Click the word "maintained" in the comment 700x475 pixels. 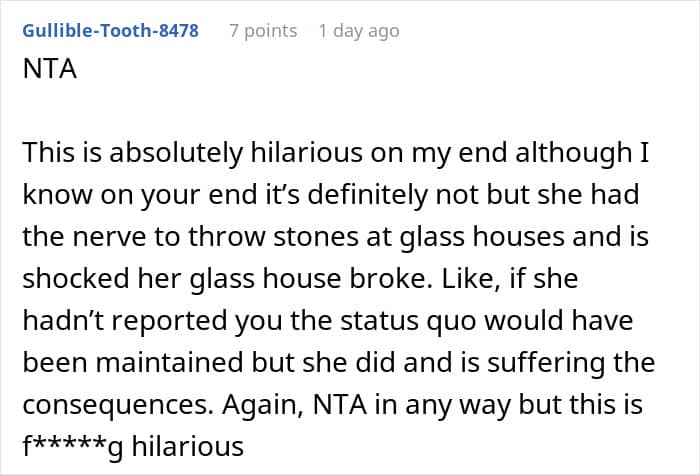170,362
